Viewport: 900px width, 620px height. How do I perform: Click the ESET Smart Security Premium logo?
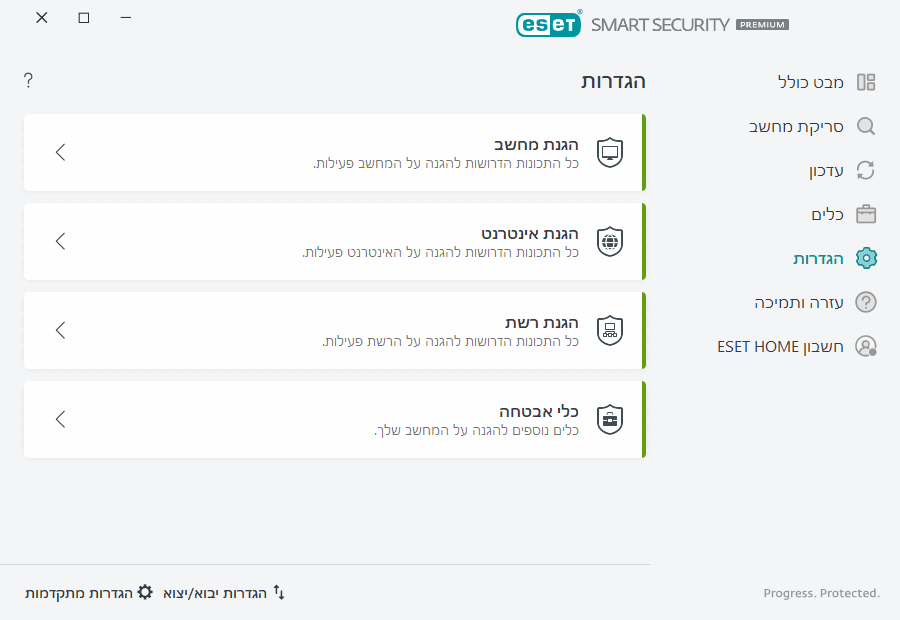coord(652,24)
